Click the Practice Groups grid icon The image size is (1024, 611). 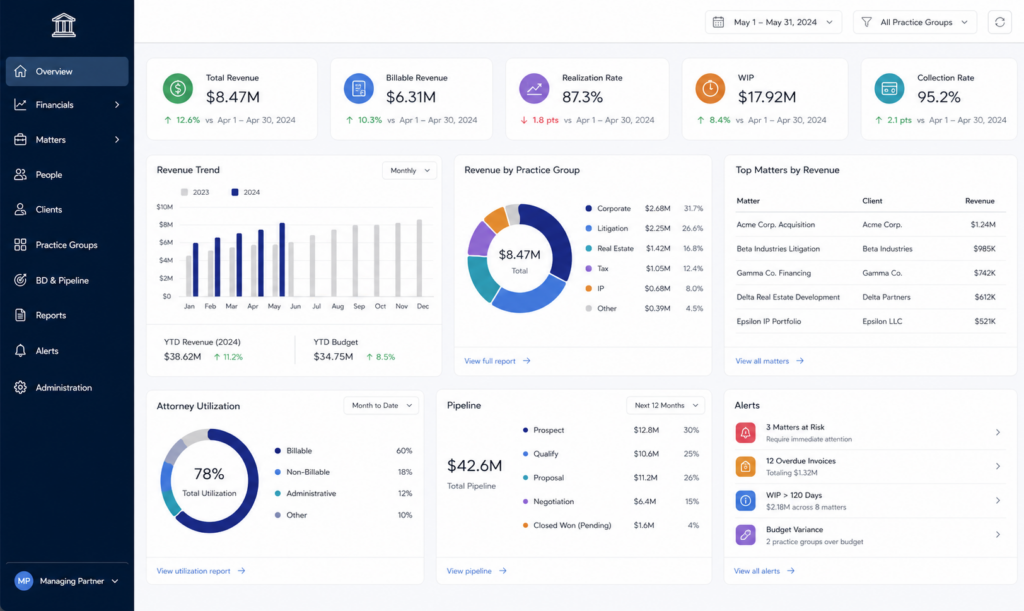[x=20, y=245]
